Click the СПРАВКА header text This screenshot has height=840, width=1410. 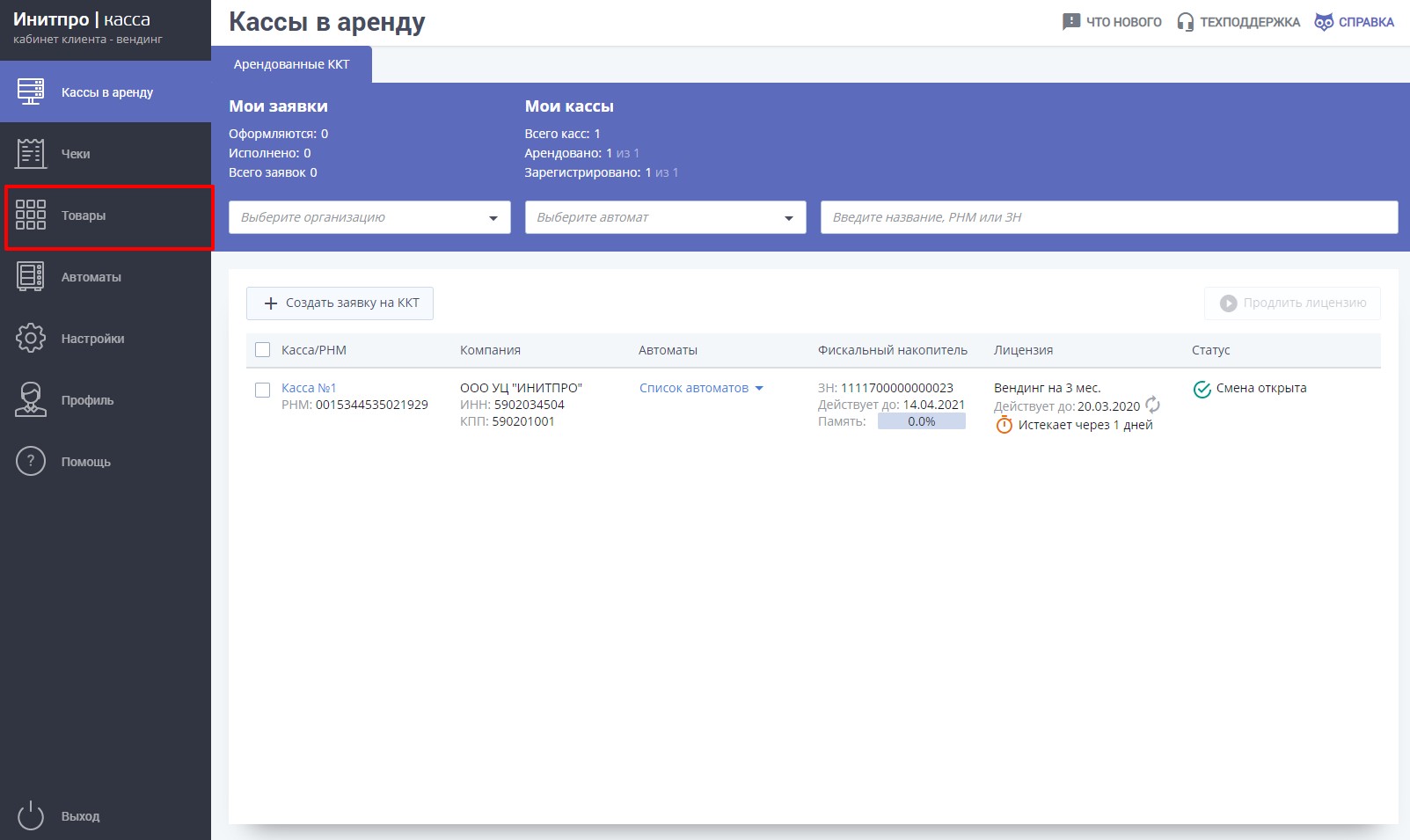click(1366, 22)
